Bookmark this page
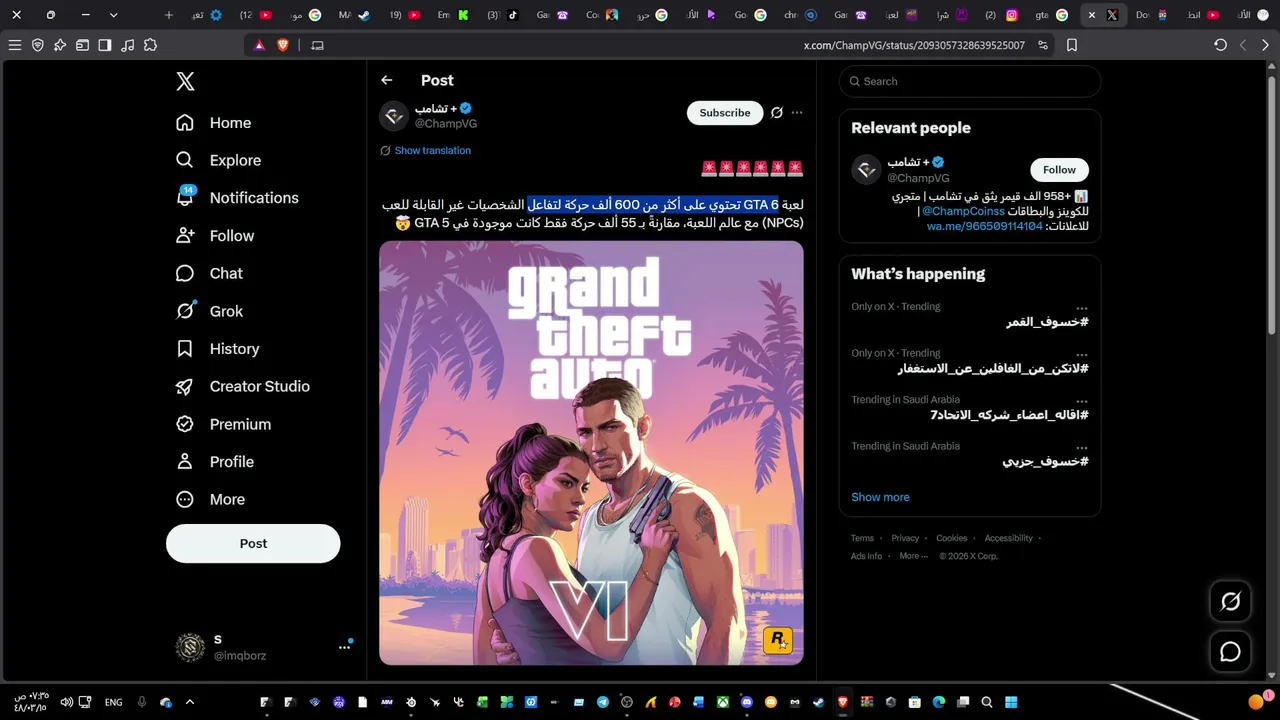Screen dimensions: 1280x720 tap(1072, 45)
